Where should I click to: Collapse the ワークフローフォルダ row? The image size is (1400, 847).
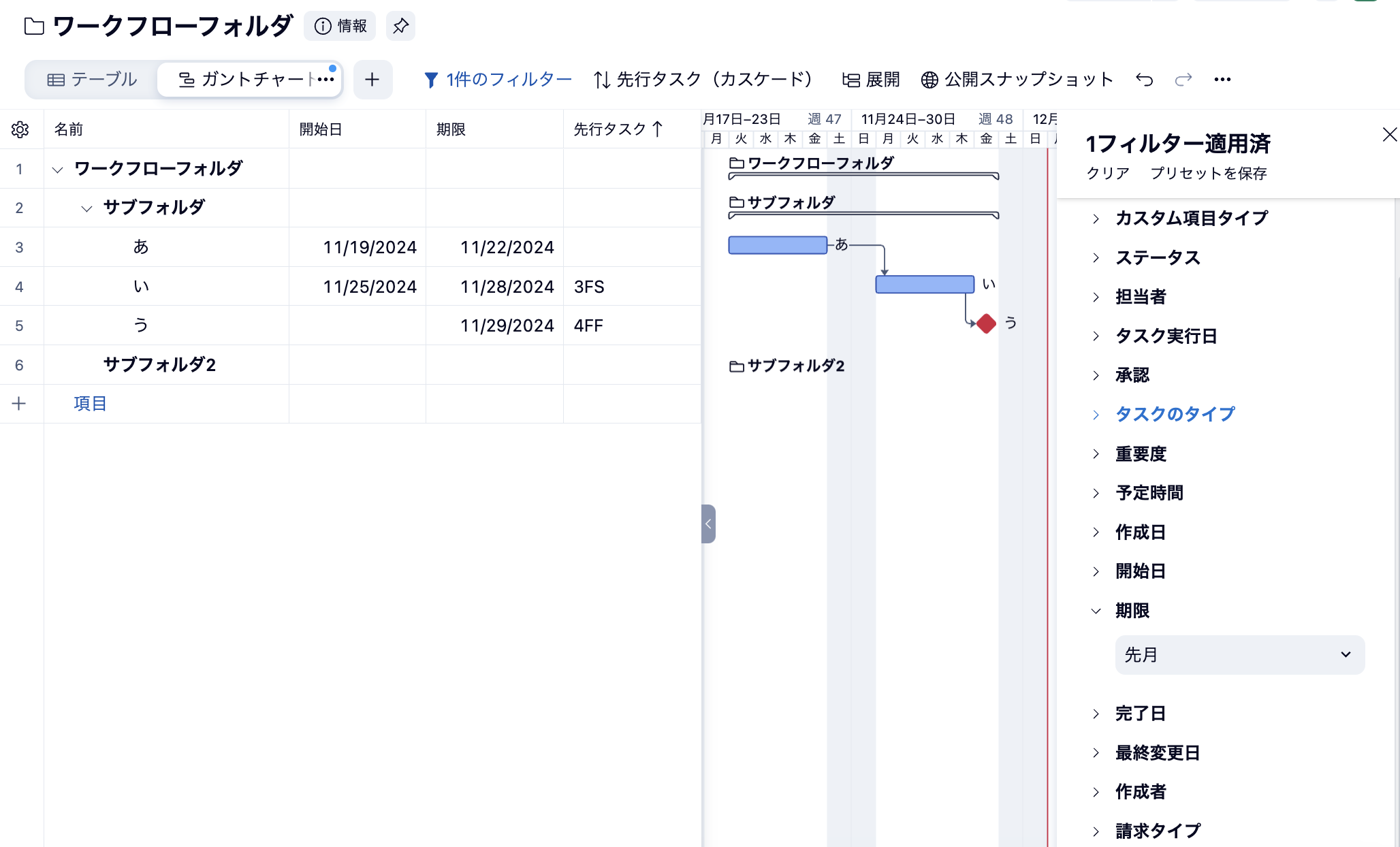[58, 169]
